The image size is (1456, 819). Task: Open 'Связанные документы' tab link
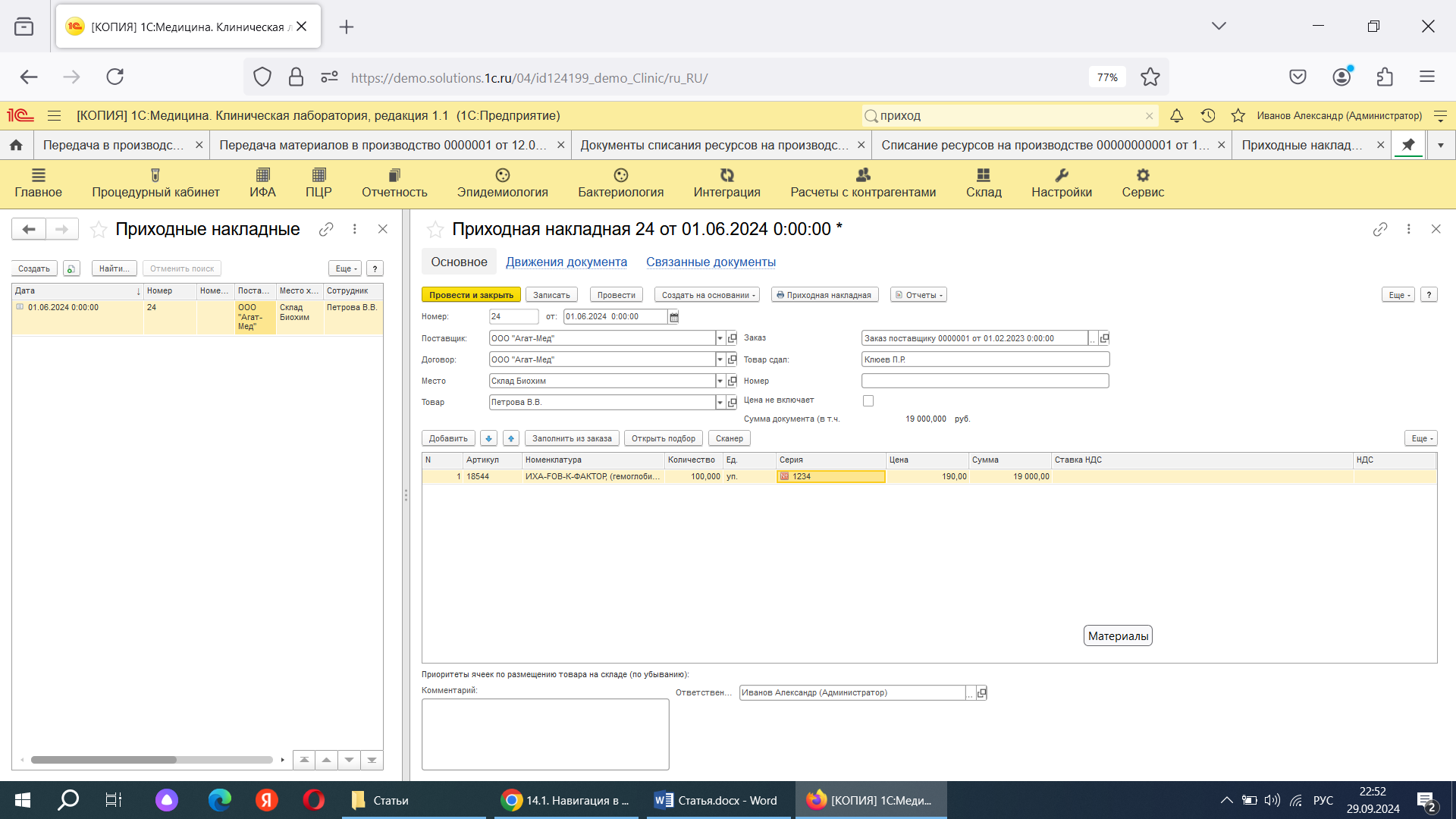[x=711, y=262]
